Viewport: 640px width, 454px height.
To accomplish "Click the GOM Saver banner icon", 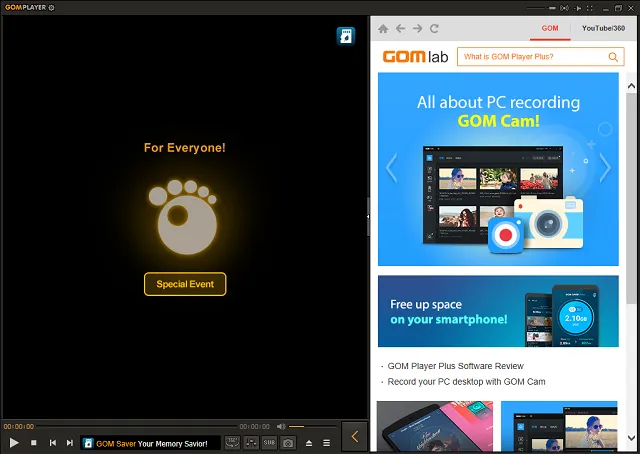I will point(88,443).
